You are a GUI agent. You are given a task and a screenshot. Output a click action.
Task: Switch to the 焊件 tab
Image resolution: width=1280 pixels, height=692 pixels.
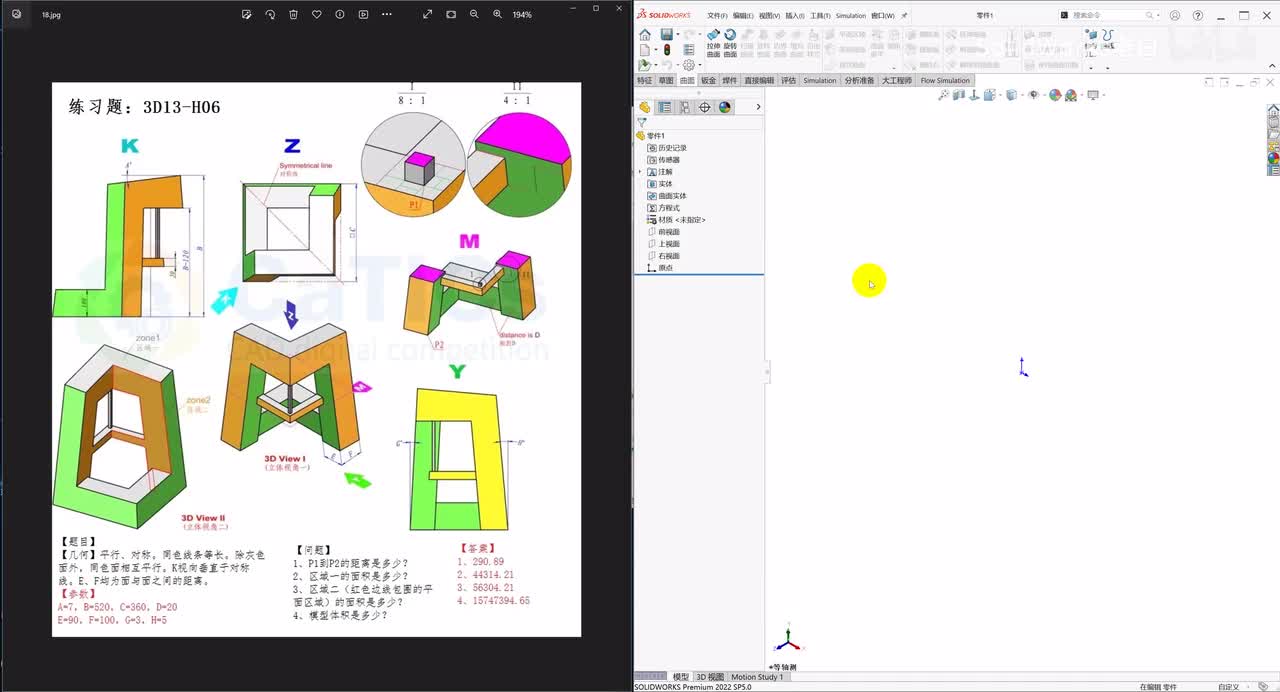pyautogui.click(x=729, y=81)
